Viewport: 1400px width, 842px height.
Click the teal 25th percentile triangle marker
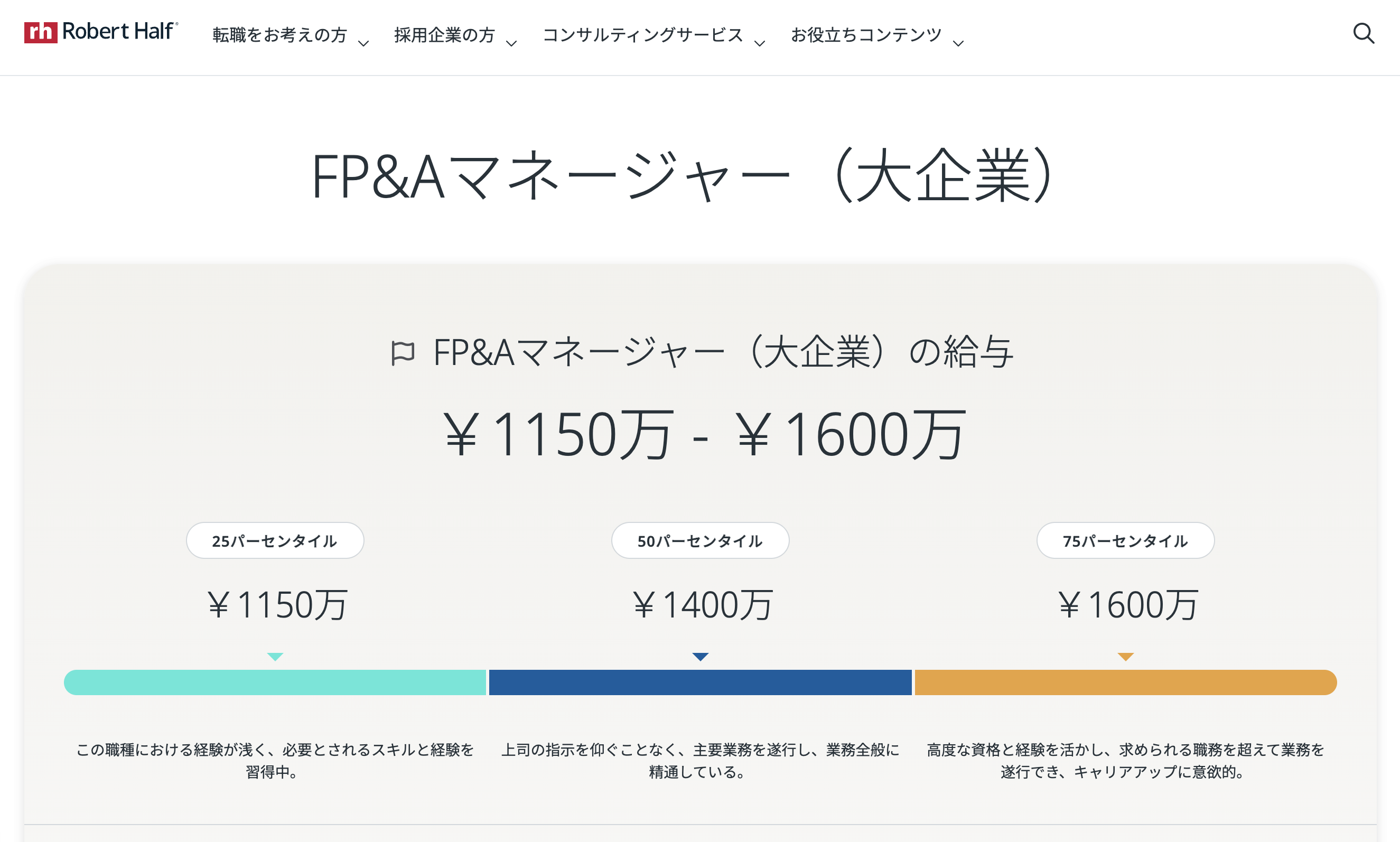tap(275, 657)
